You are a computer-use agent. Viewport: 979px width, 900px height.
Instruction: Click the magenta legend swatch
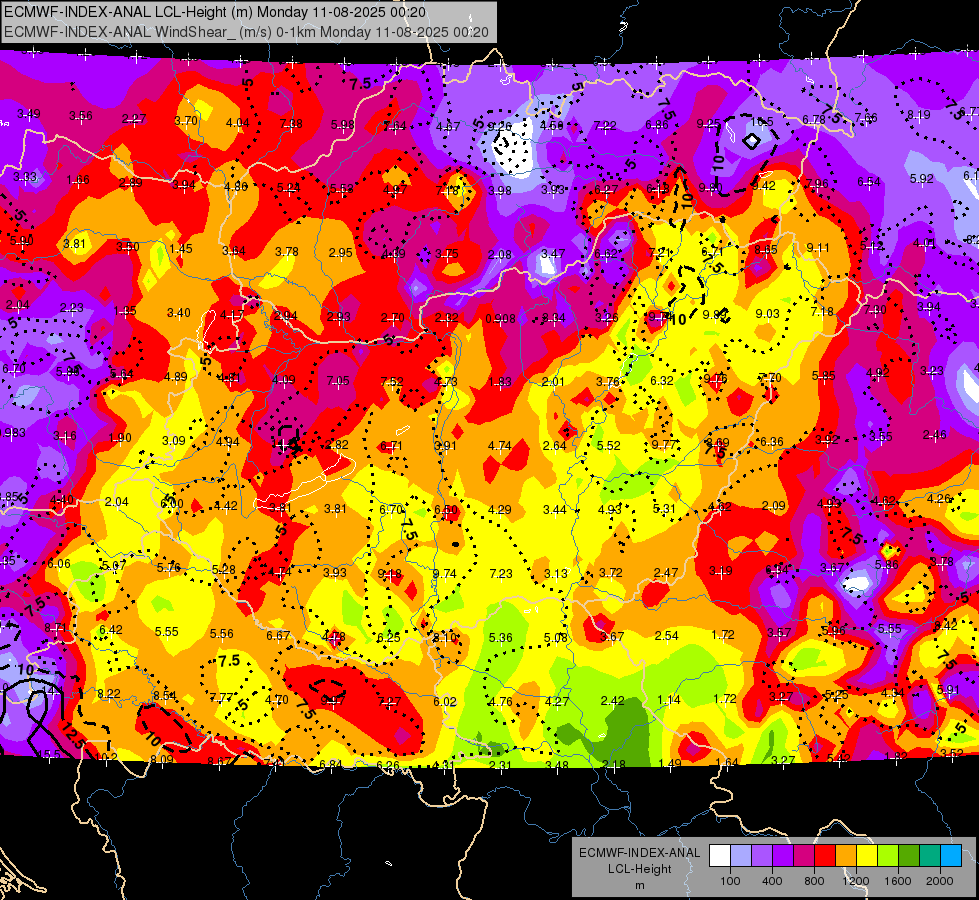[x=804, y=856]
